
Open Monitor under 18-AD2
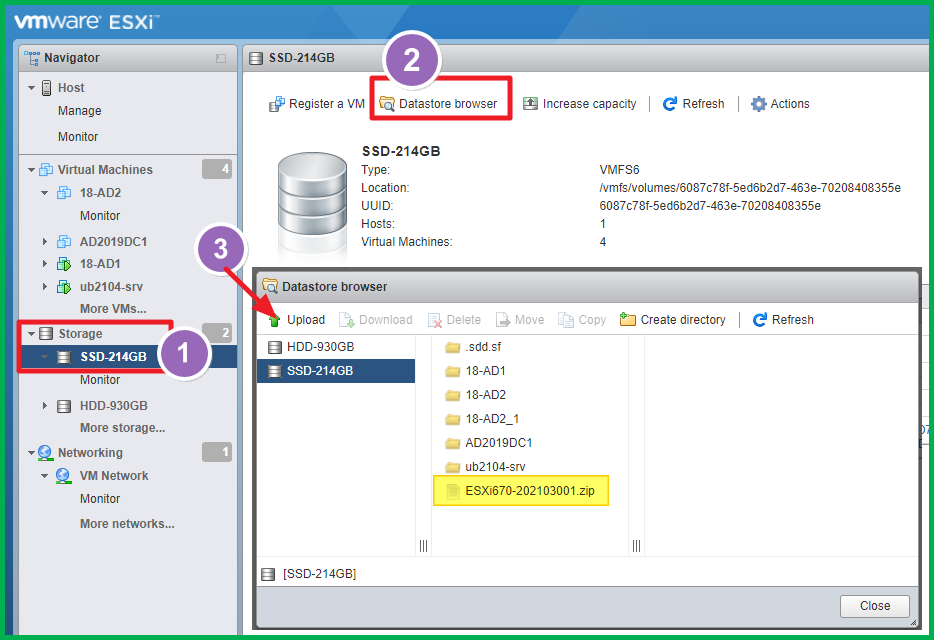(100, 216)
